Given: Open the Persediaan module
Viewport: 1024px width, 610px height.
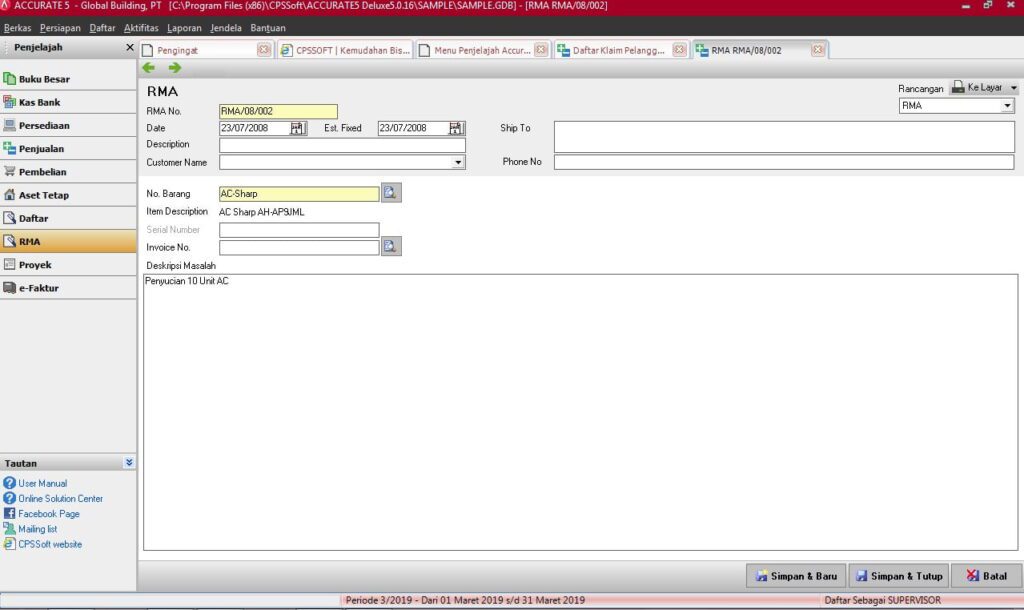Looking at the screenshot, I should click(11, 124).
